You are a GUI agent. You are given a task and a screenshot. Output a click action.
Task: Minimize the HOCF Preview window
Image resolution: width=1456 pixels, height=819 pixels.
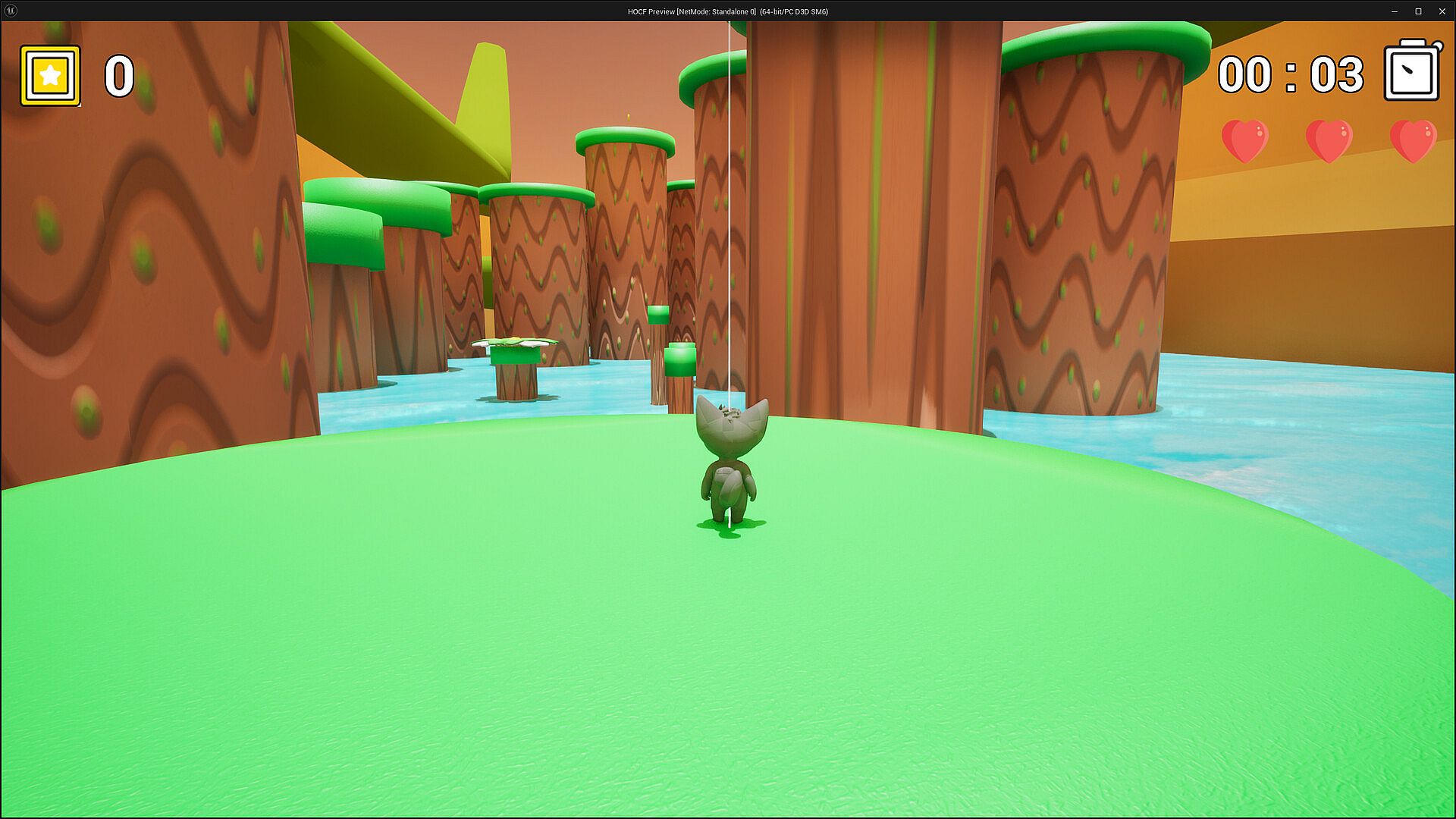pyautogui.click(x=1394, y=11)
